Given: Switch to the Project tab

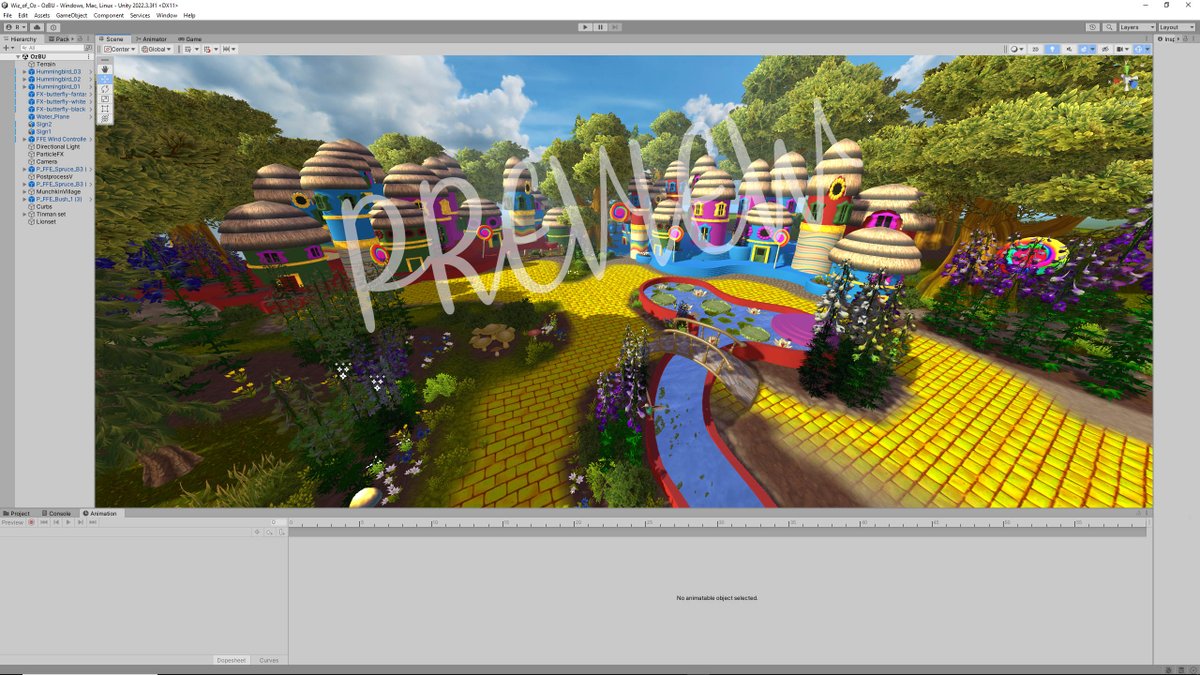Looking at the screenshot, I should (17, 513).
